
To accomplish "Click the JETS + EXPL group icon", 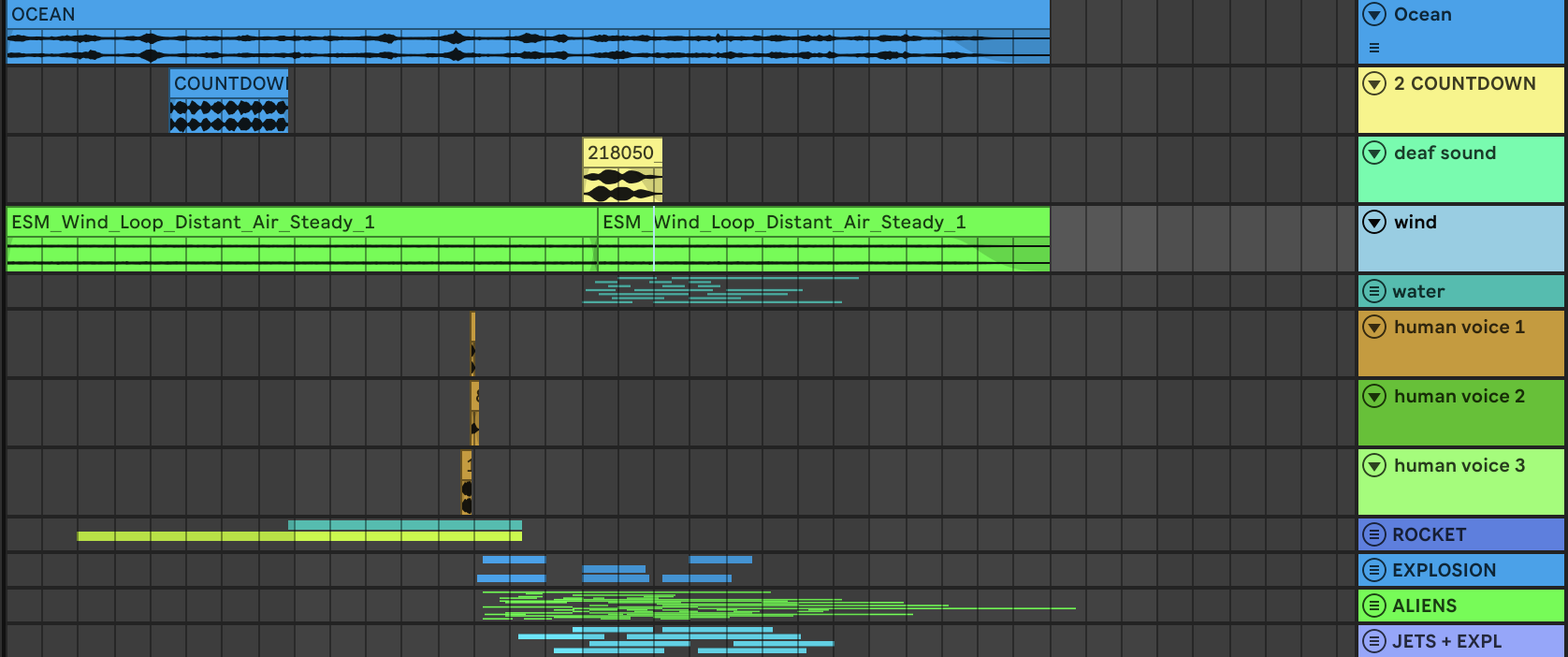I will tap(1373, 641).
